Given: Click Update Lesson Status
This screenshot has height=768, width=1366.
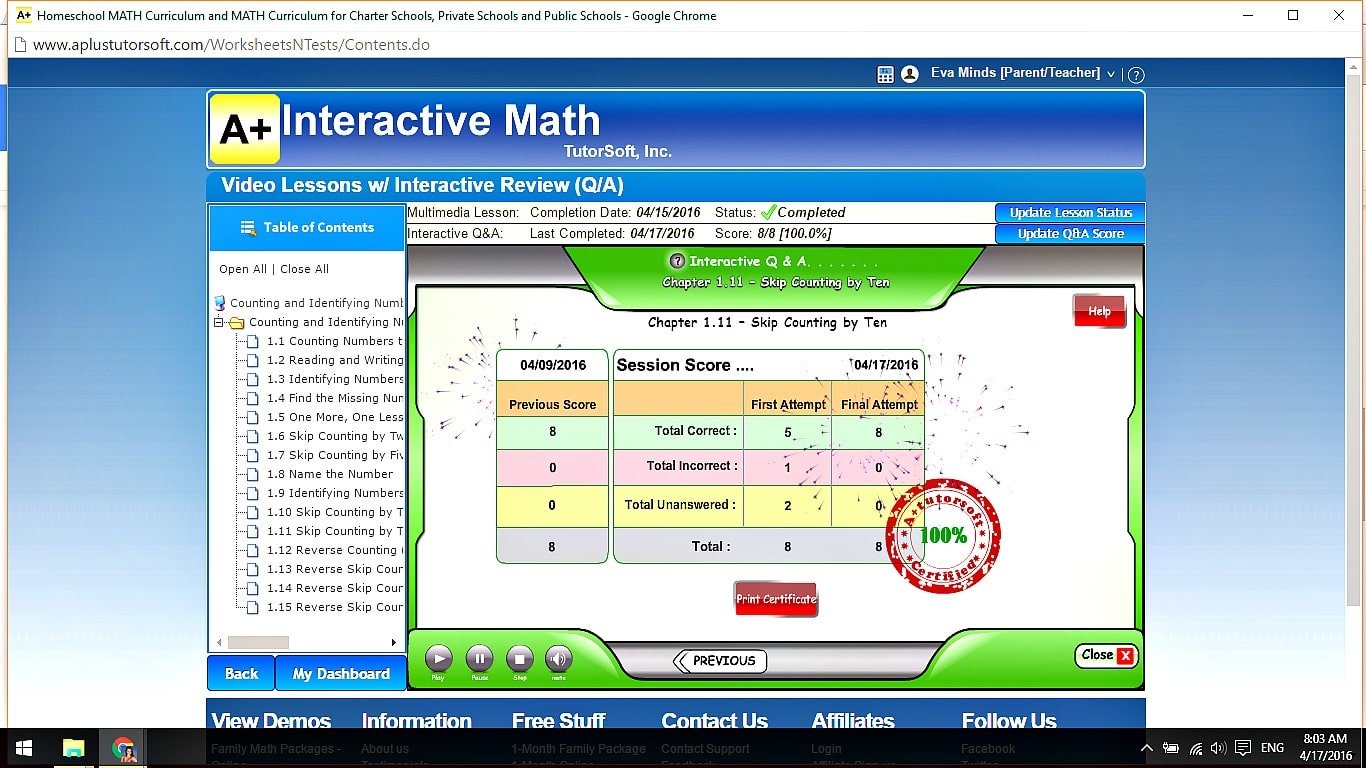Looking at the screenshot, I should coord(1070,212).
